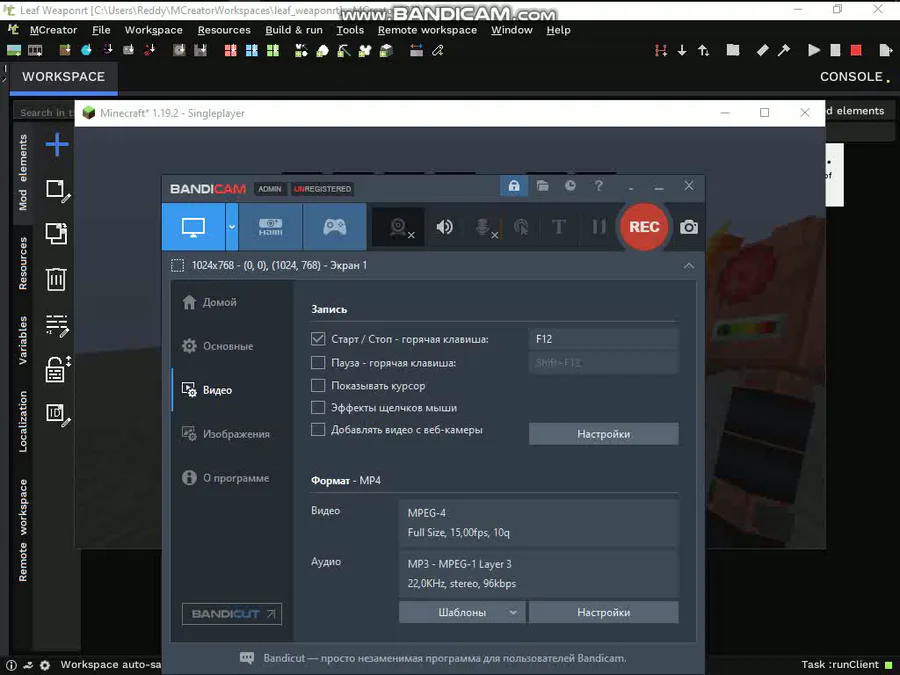This screenshot has width=900, height=675.
Task: Click the build hammer icon in MCreator toolbar
Action: (x=783, y=51)
